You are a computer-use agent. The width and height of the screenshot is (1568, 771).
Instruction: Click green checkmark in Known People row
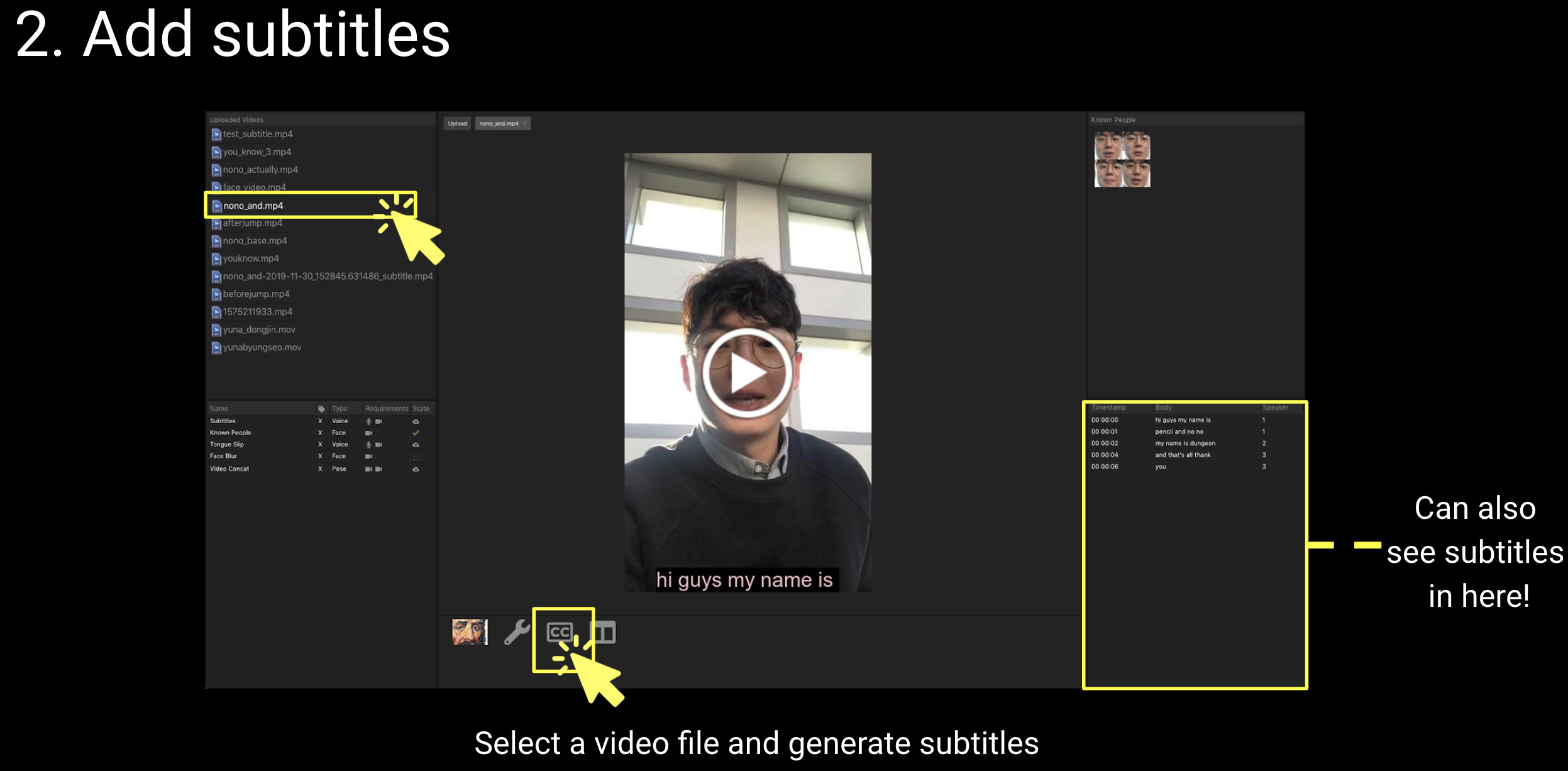[x=416, y=433]
